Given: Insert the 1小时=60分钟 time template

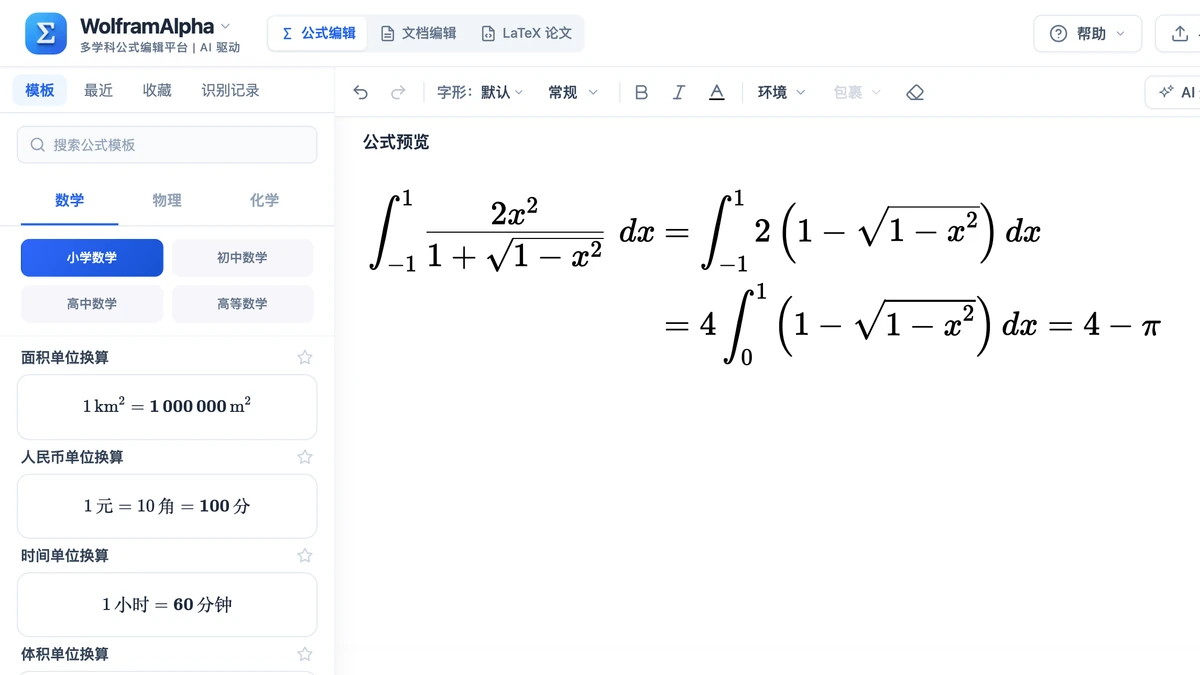Looking at the screenshot, I should pyautogui.click(x=167, y=605).
